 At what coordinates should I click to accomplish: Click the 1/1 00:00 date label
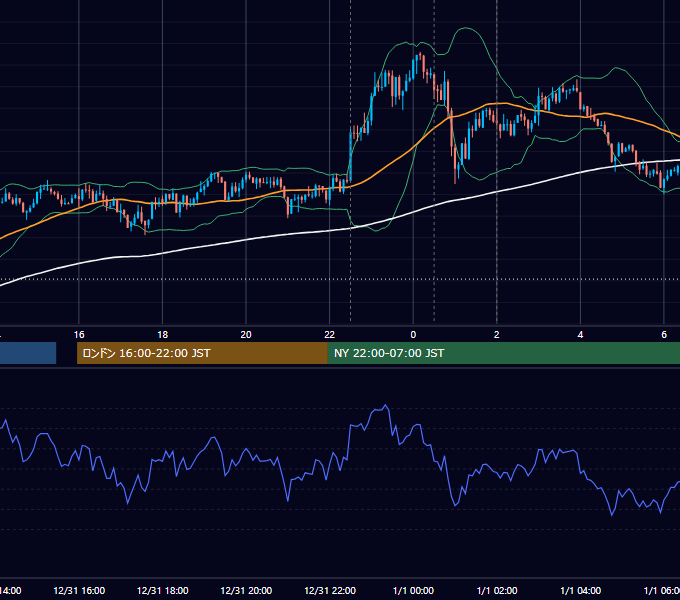pyautogui.click(x=413, y=591)
